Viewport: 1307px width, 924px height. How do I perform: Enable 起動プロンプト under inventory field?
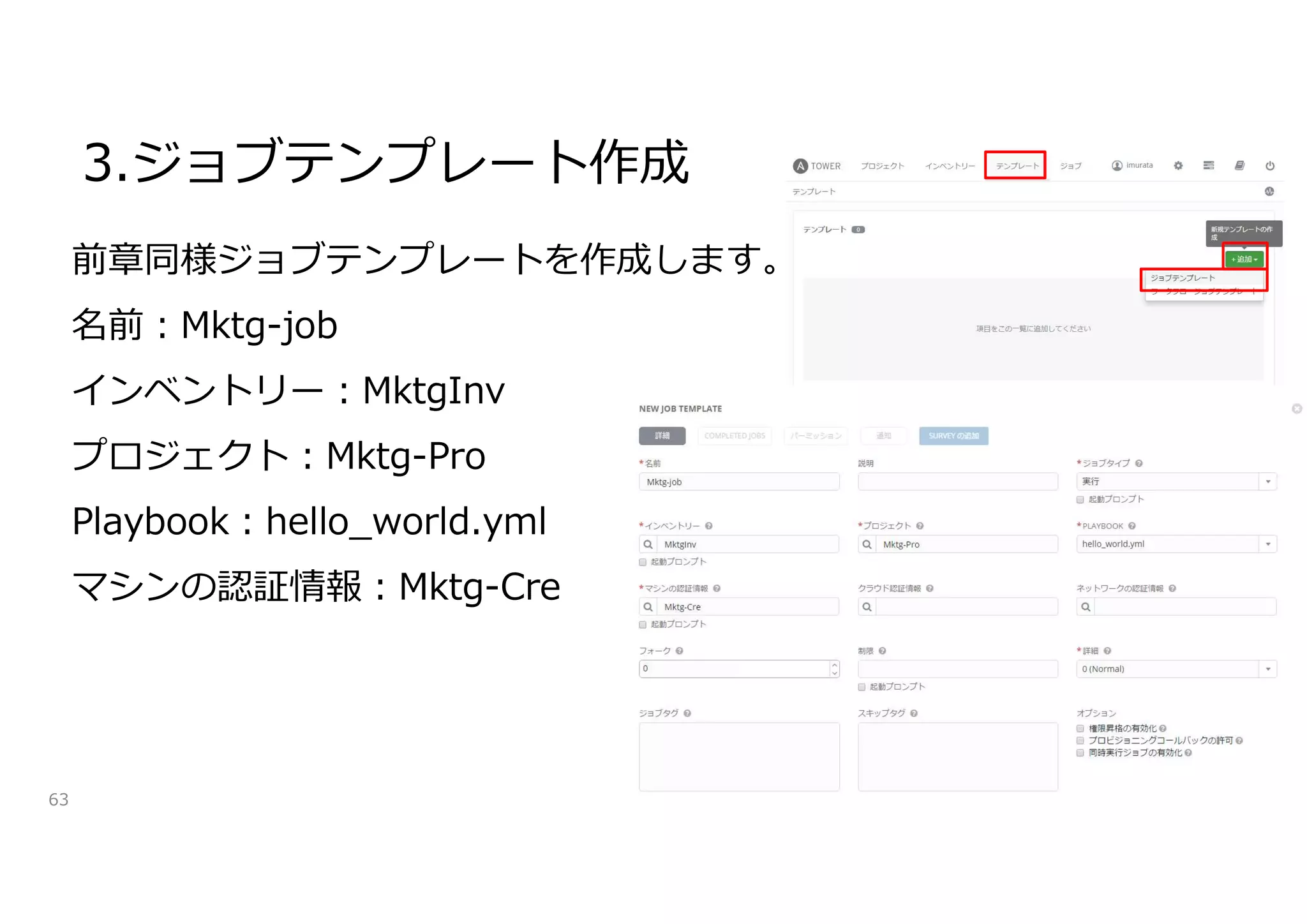643,562
